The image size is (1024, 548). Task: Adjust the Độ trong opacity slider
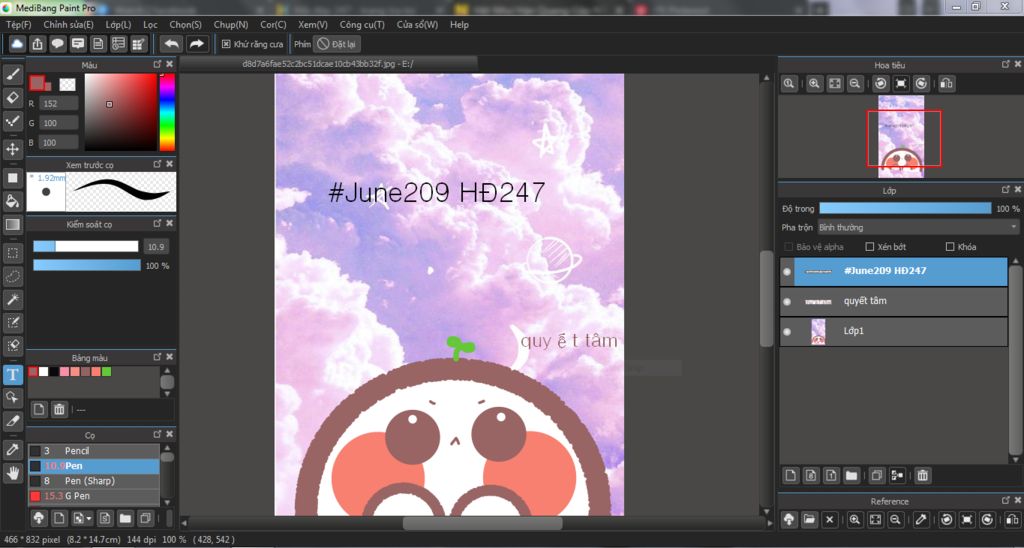(905, 208)
